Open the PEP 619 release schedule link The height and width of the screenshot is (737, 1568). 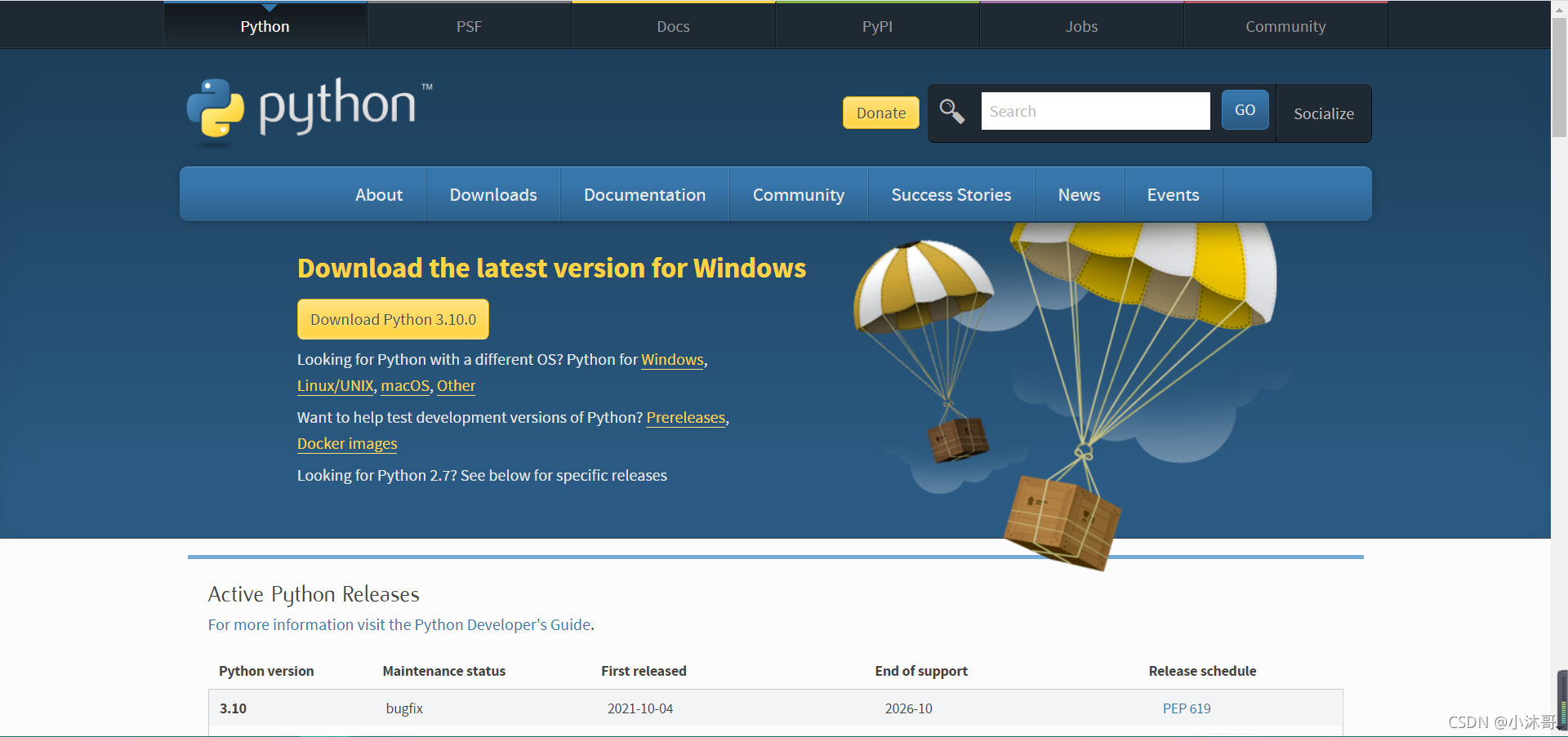[1187, 708]
